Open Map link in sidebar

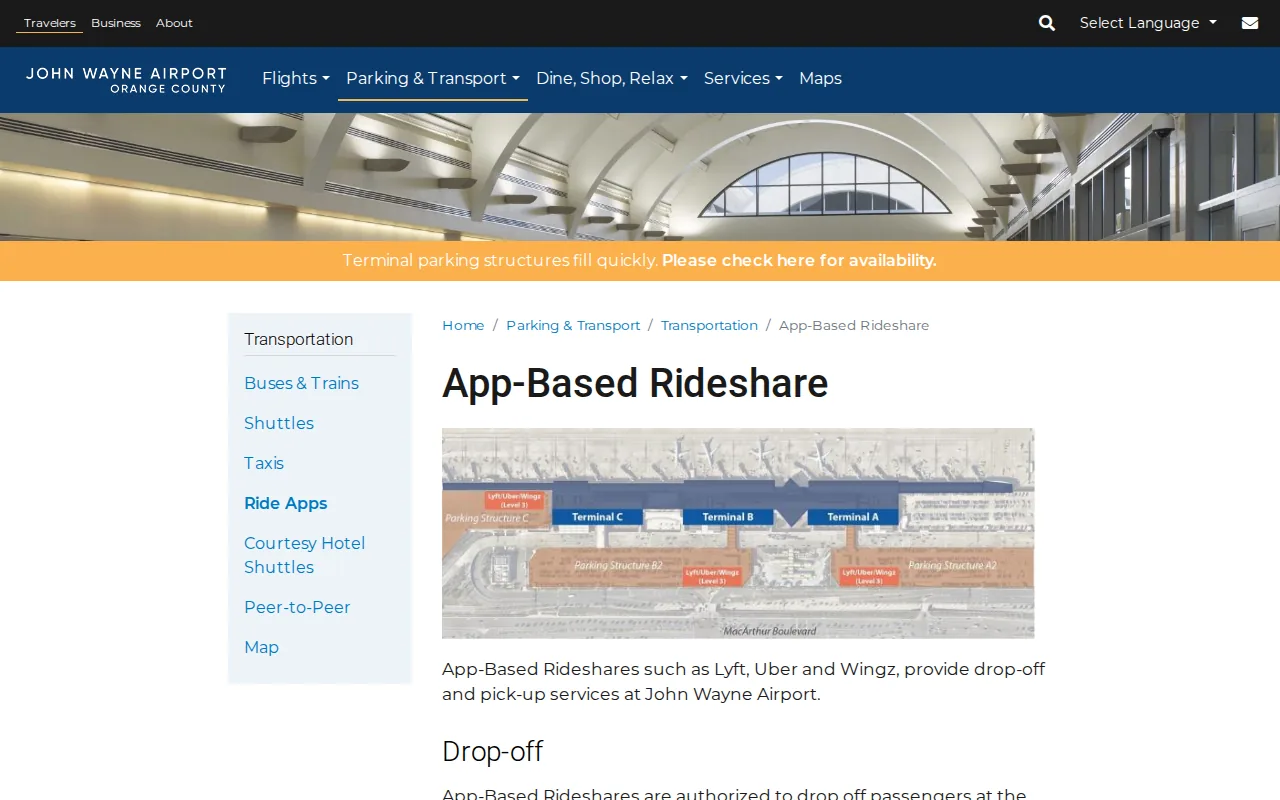(x=261, y=647)
